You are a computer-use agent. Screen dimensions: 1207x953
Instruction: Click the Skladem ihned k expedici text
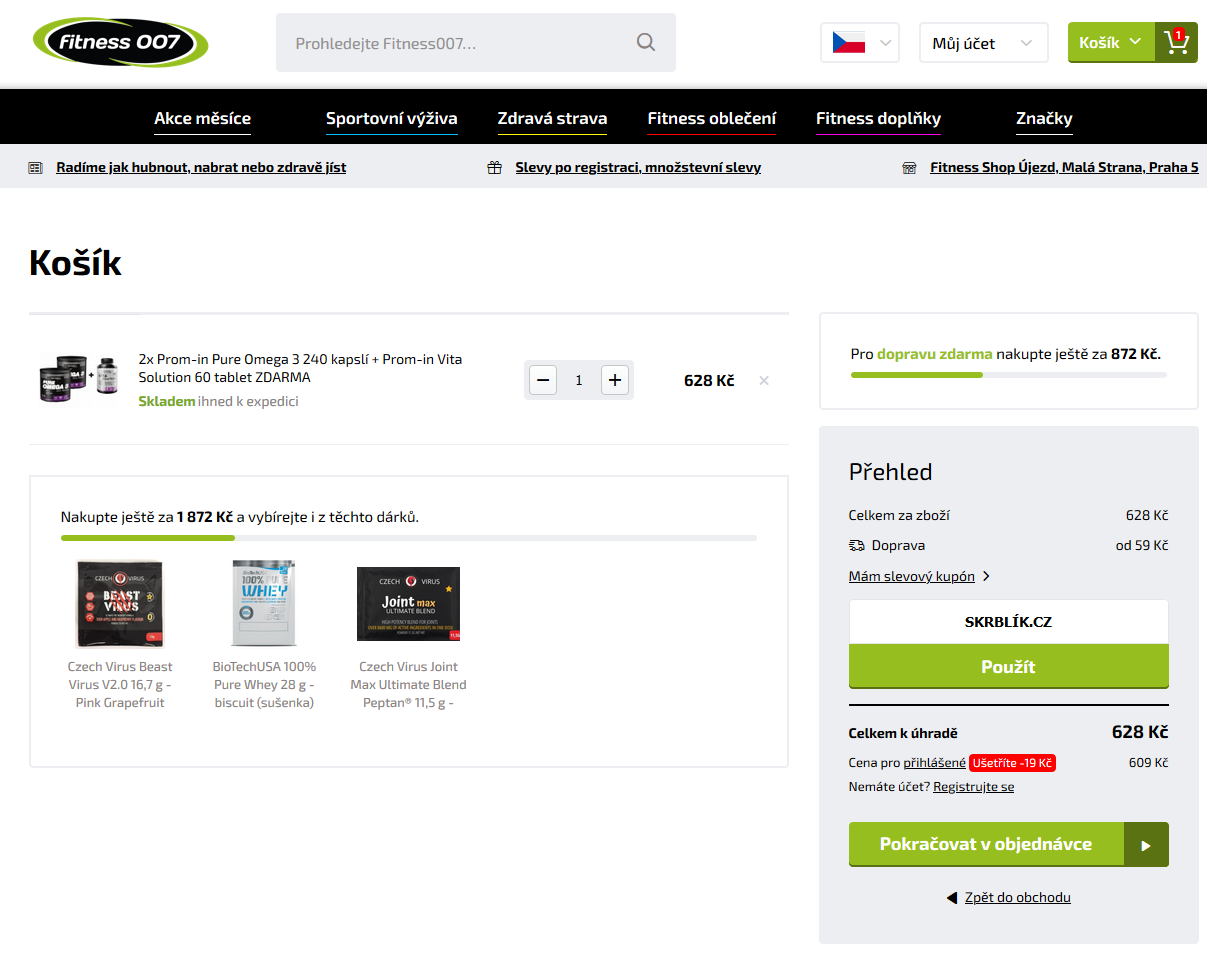click(218, 402)
